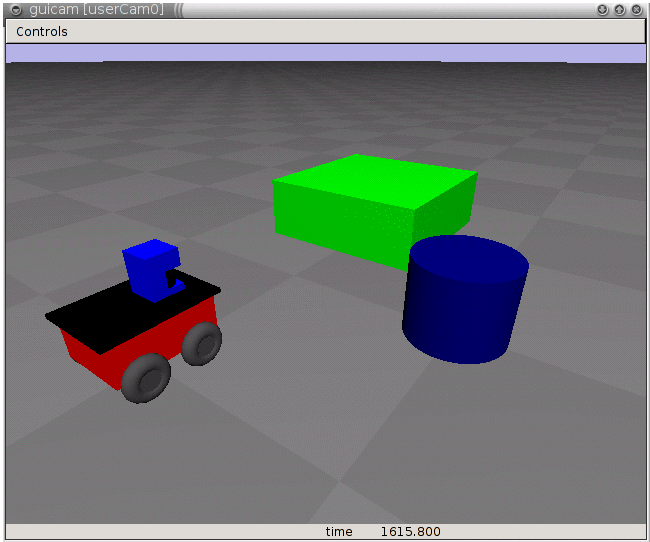Click the guicam [userCam0] window title

[96, 9]
